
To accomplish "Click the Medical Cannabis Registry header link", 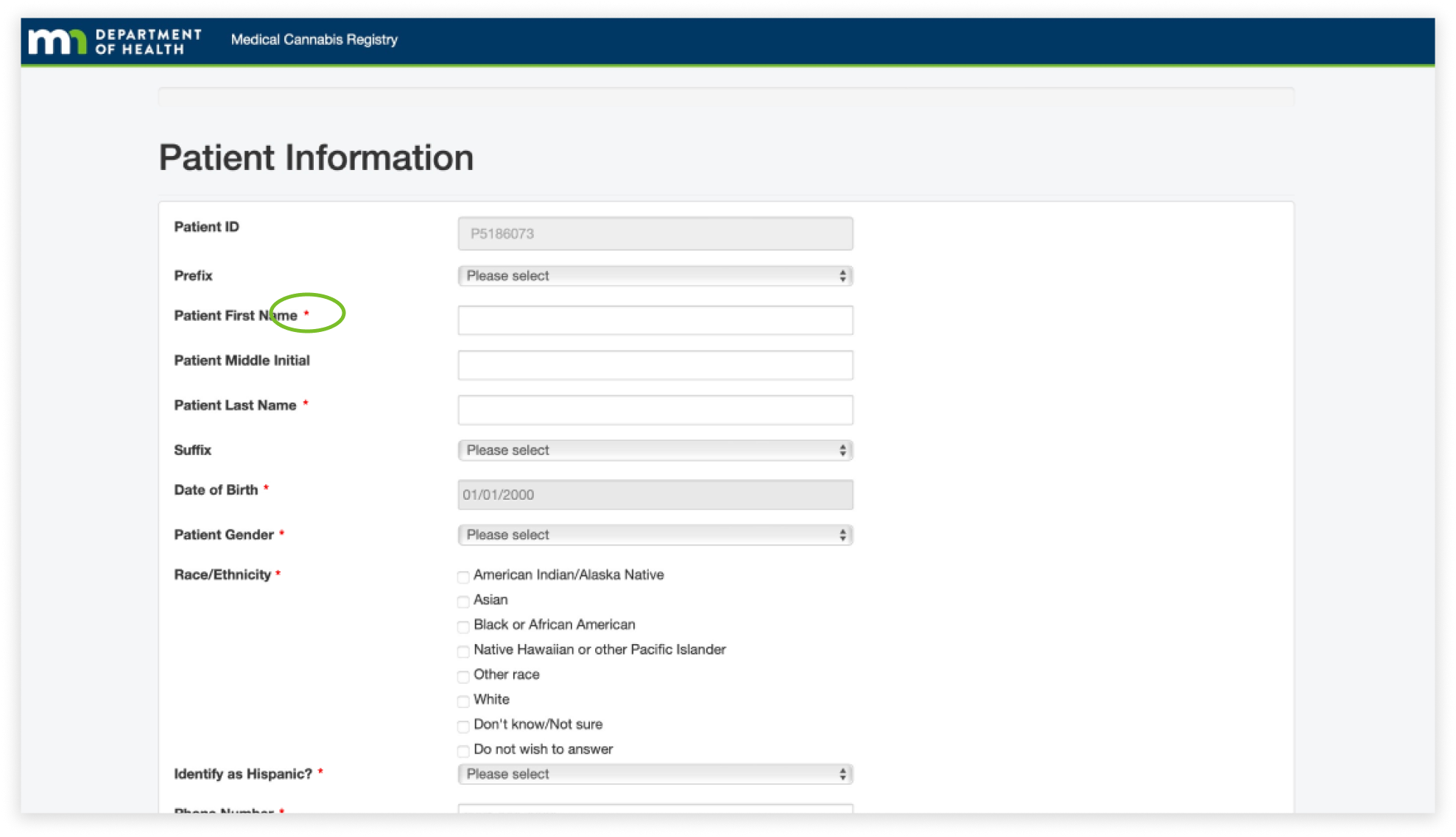I will click(x=314, y=40).
